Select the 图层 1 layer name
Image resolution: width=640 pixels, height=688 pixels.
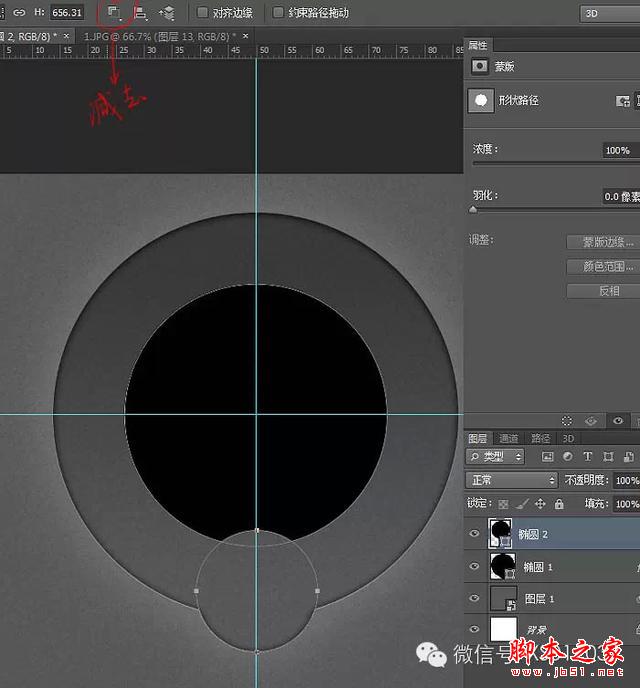[x=539, y=599]
